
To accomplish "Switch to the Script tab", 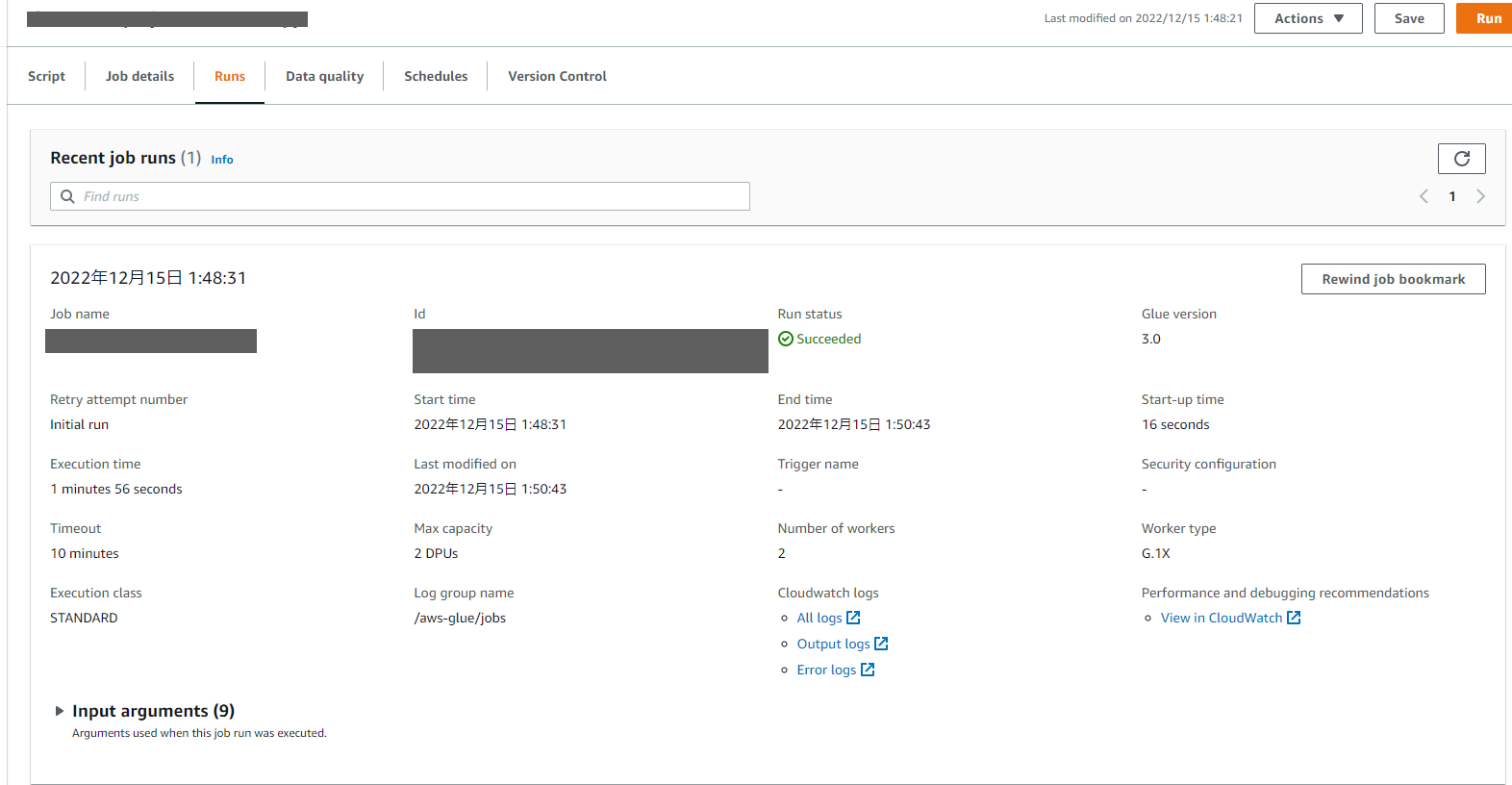I will pyautogui.click(x=46, y=76).
